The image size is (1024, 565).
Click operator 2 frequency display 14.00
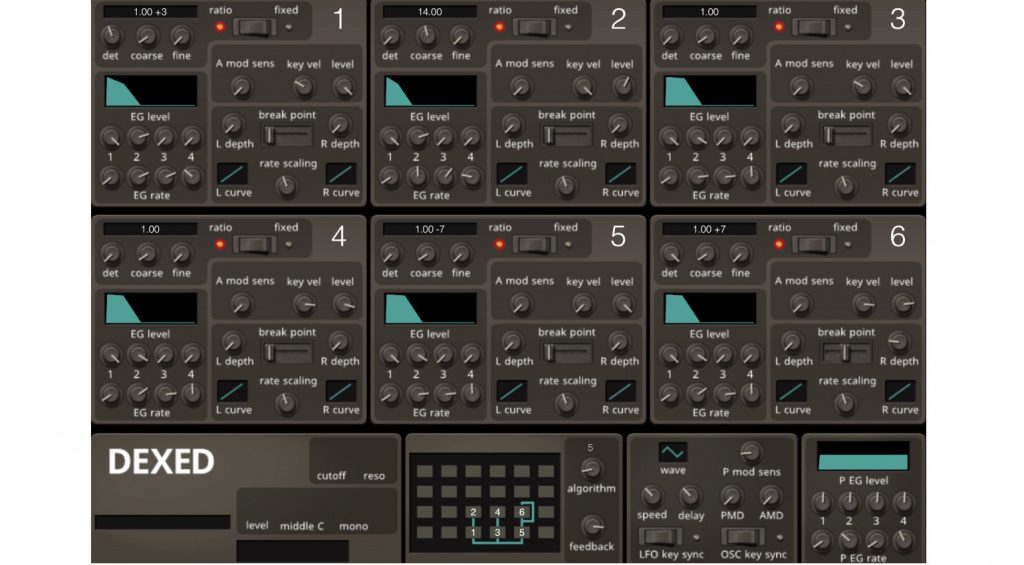430,12
